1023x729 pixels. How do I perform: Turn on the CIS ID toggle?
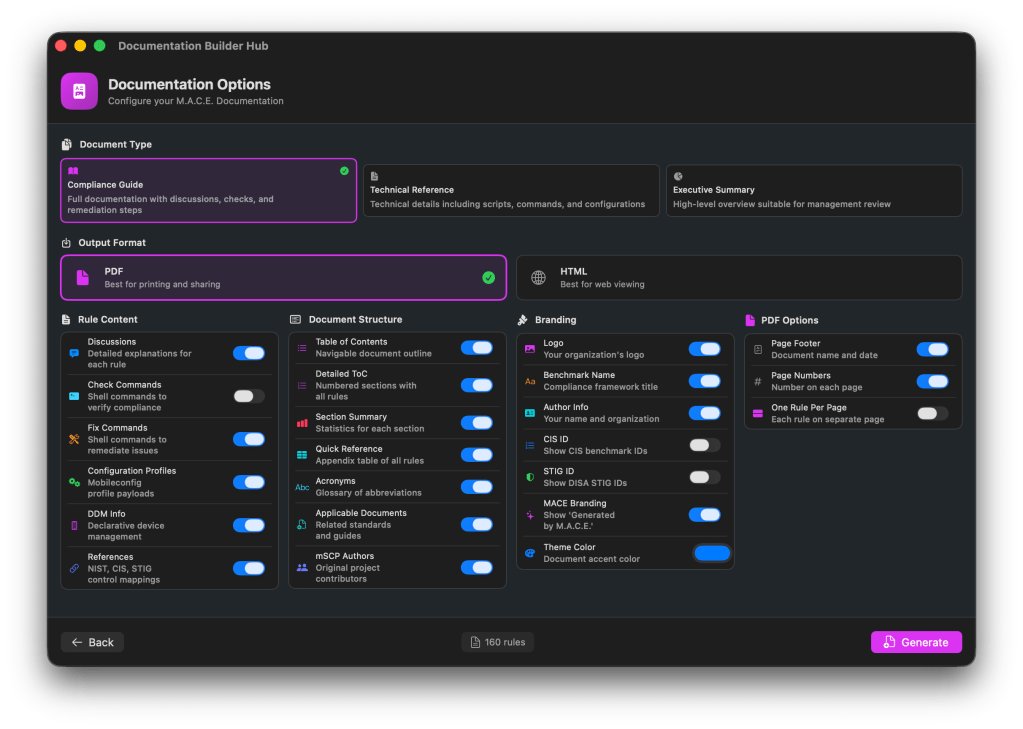tap(704, 445)
